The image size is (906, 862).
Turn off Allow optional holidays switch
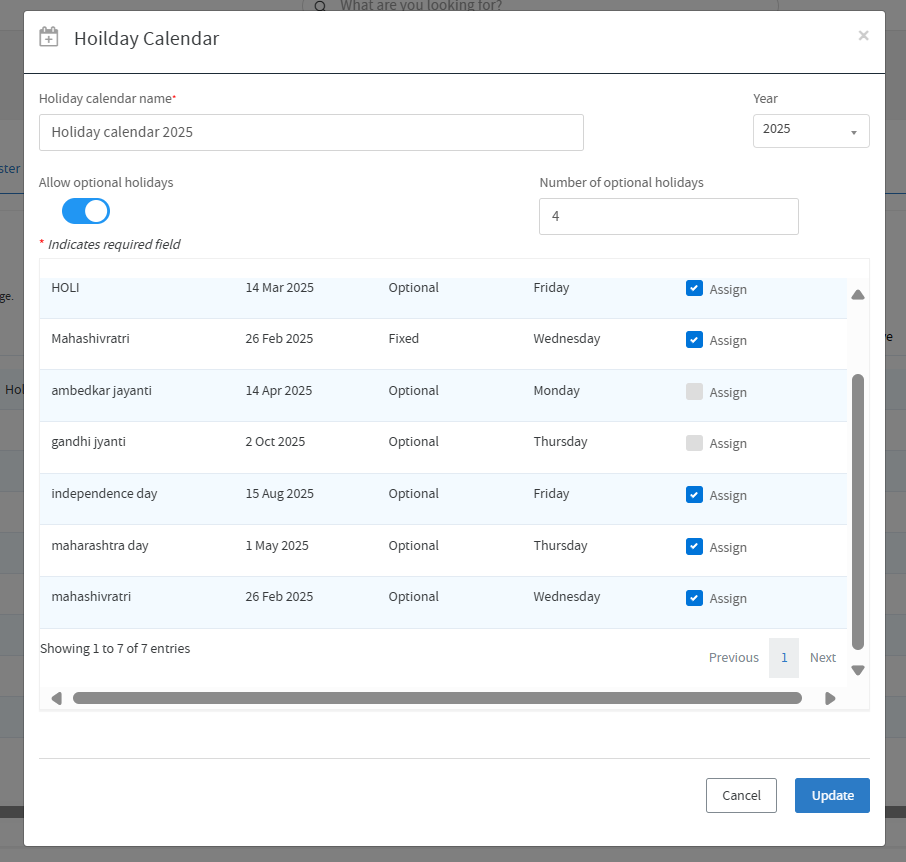(86, 211)
